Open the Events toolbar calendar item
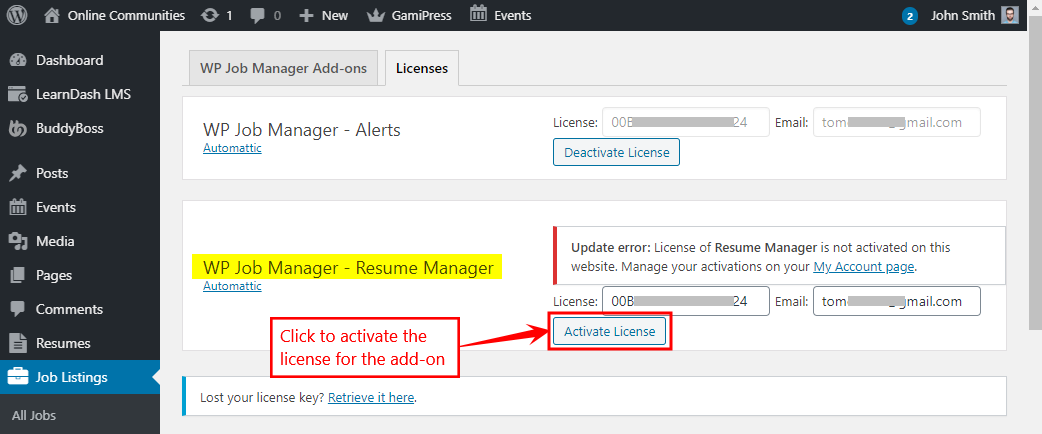 pyautogui.click(x=500, y=15)
